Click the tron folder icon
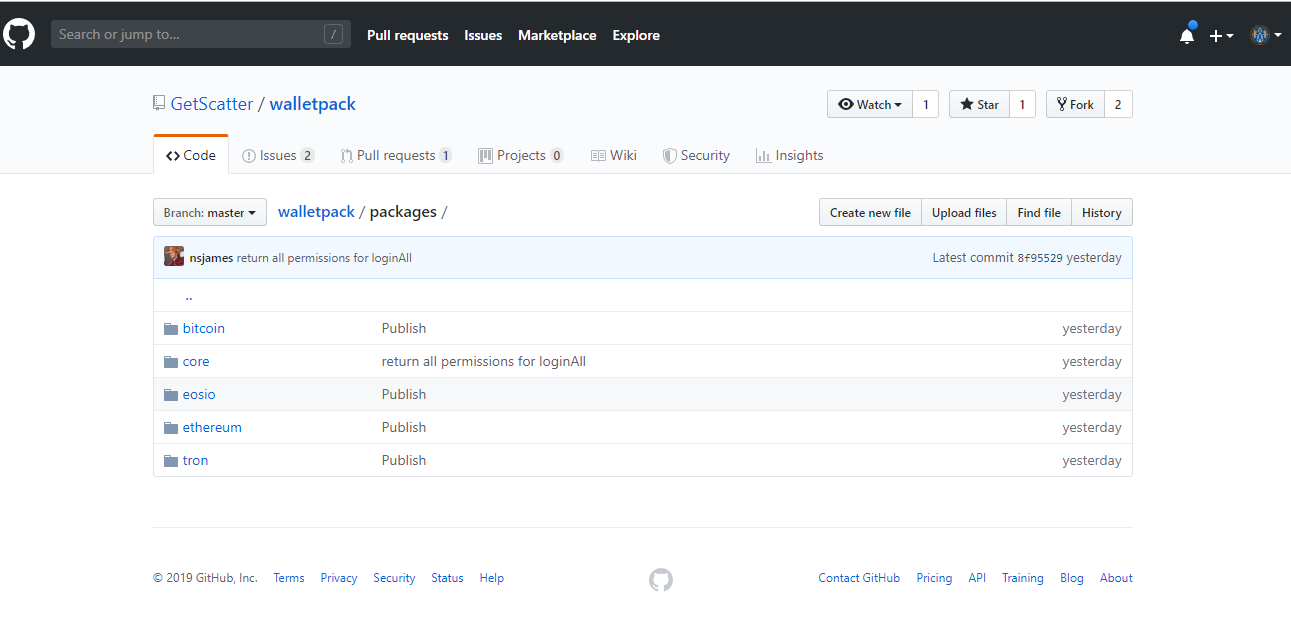Screen dimensions: 1291x627 (171, 461)
